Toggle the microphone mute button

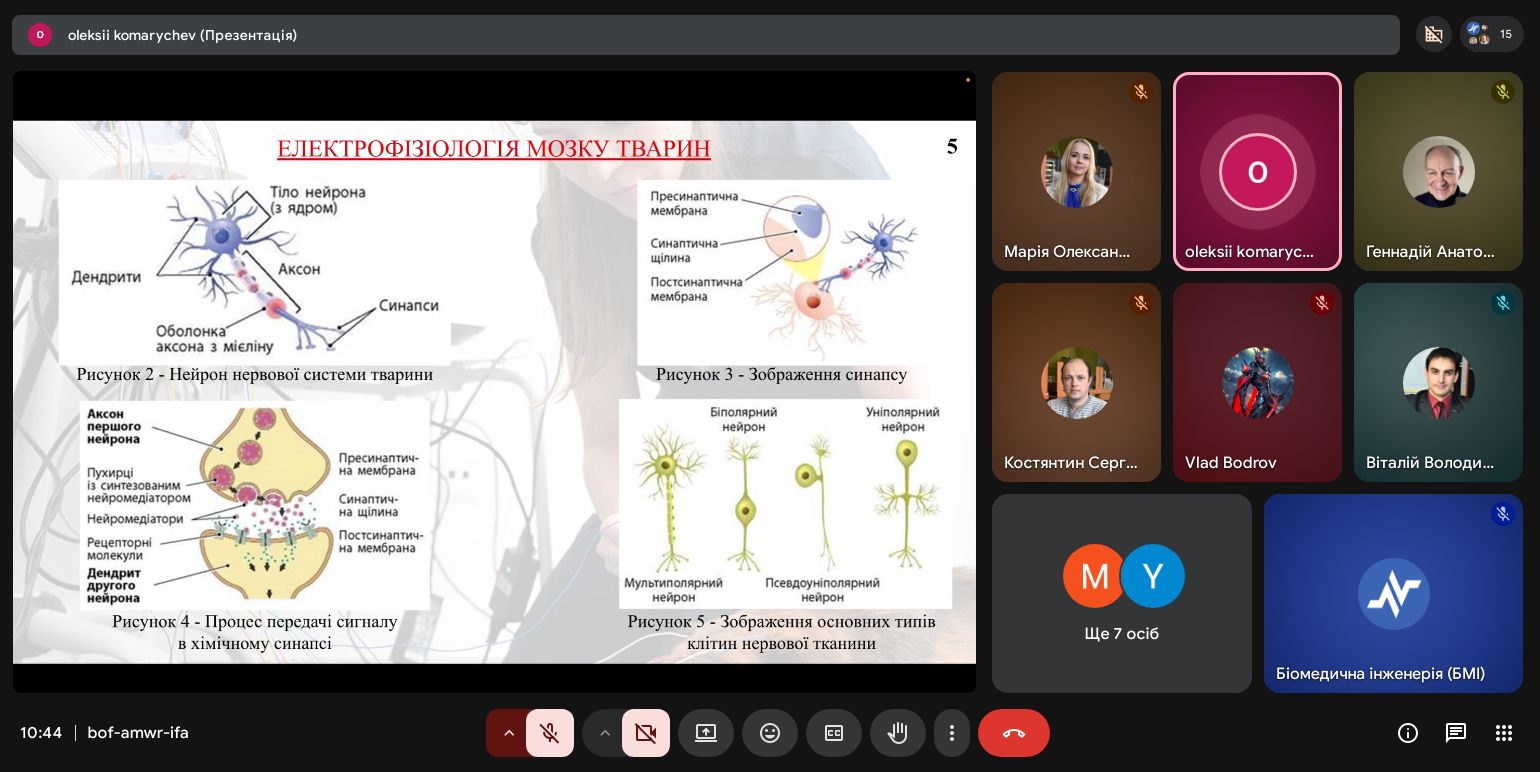(549, 733)
